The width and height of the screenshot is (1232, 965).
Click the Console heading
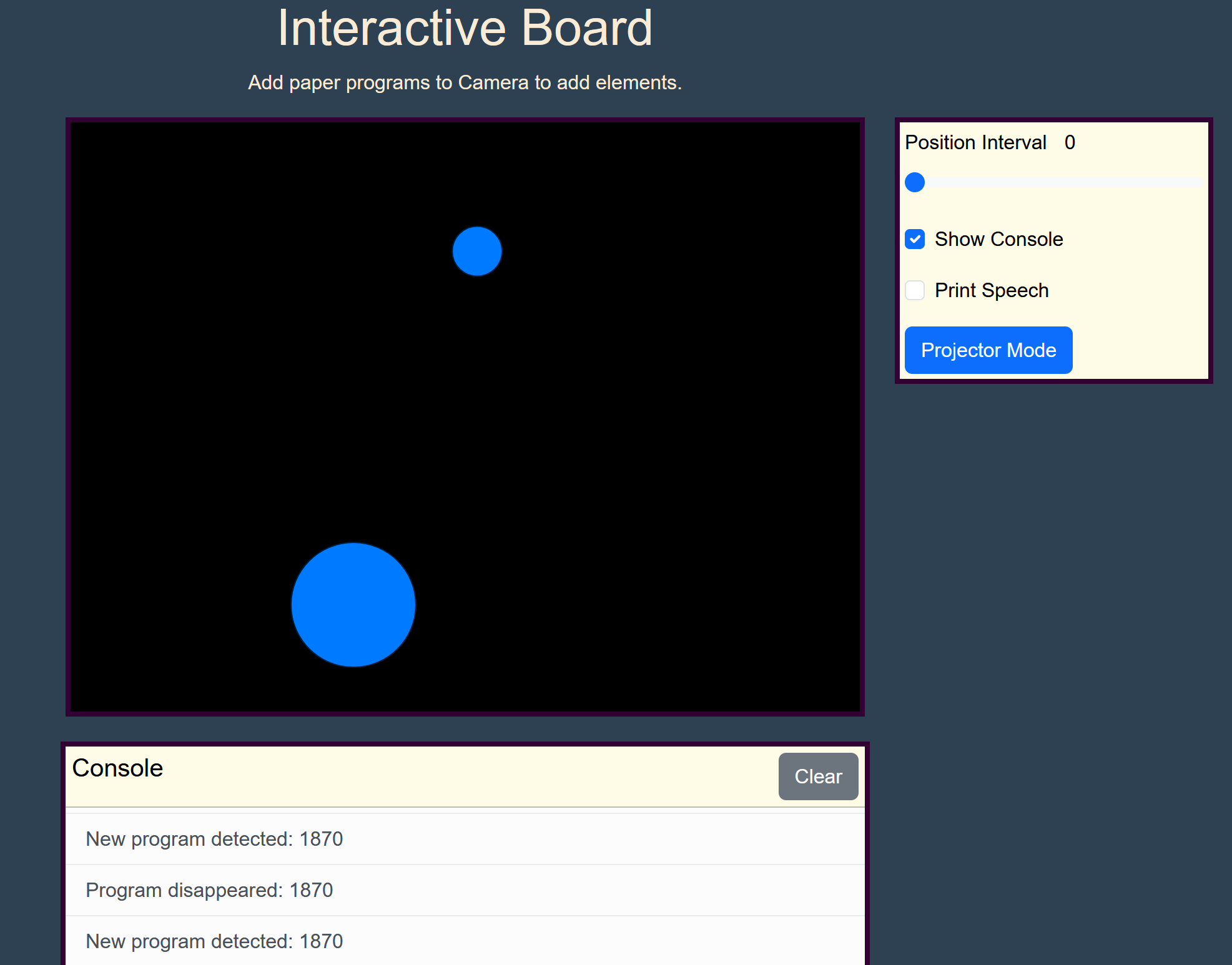pyautogui.click(x=117, y=768)
